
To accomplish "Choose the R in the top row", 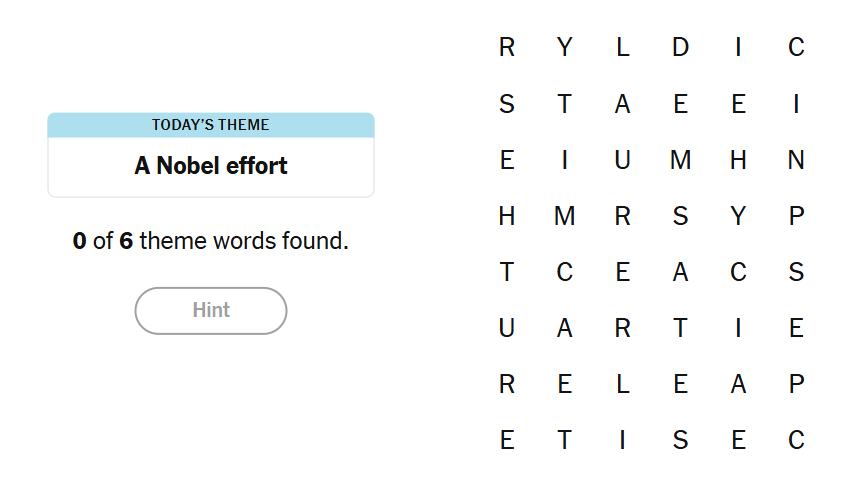I will [507, 47].
